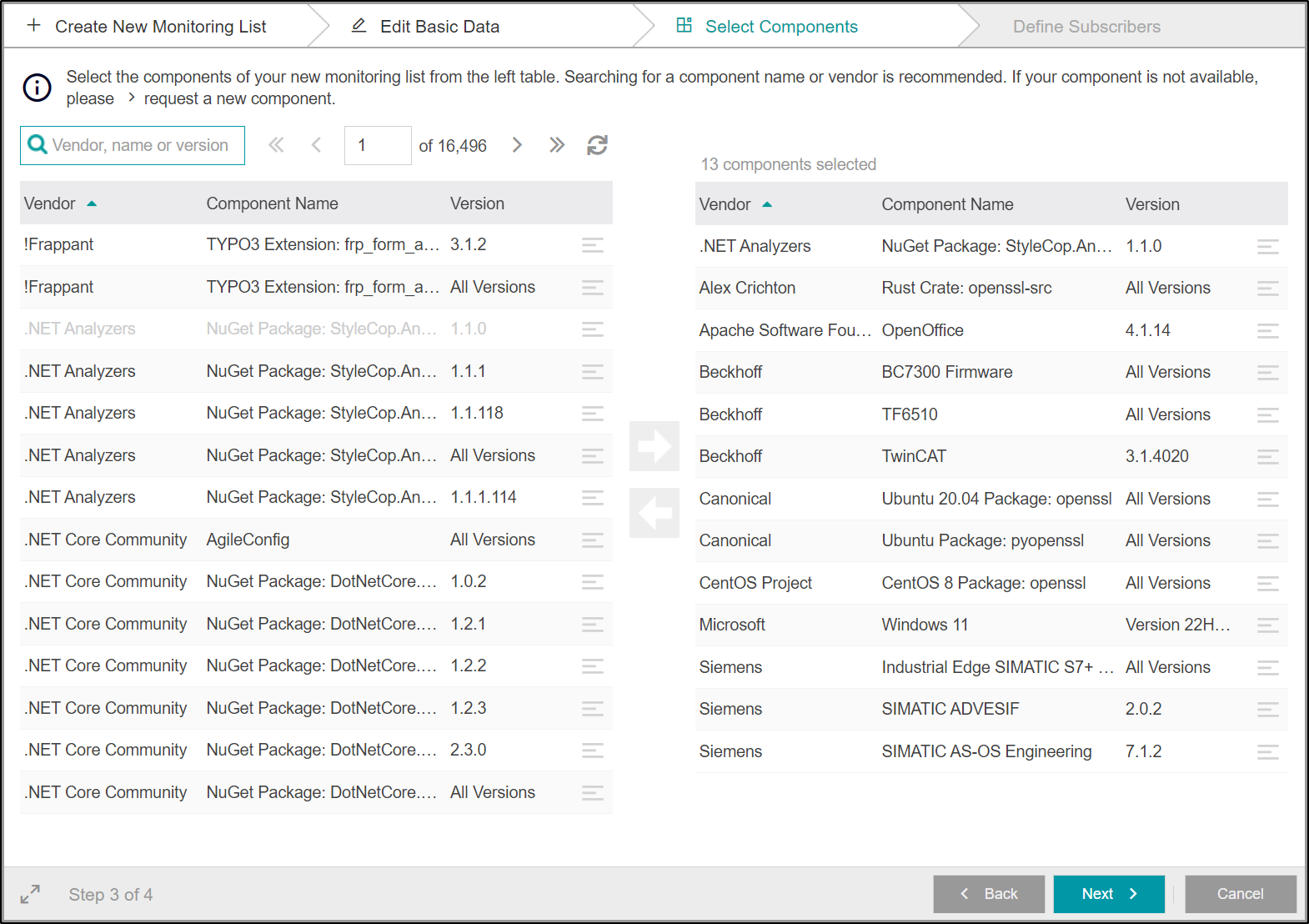Open row menu for StyleCop 1.1.118
Image resolution: width=1309 pixels, height=924 pixels.
point(593,414)
